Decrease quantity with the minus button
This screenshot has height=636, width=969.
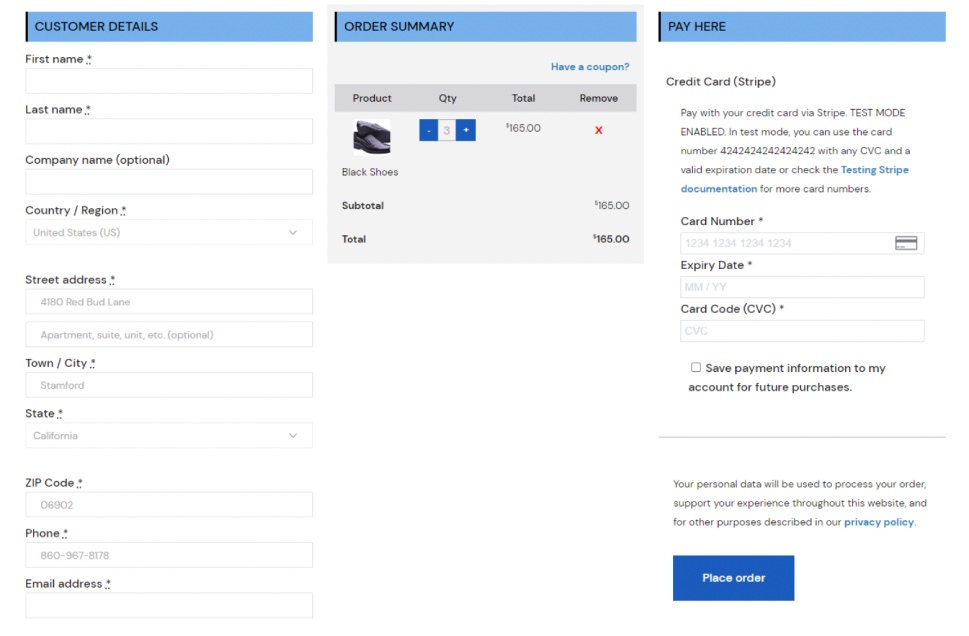pos(428,130)
